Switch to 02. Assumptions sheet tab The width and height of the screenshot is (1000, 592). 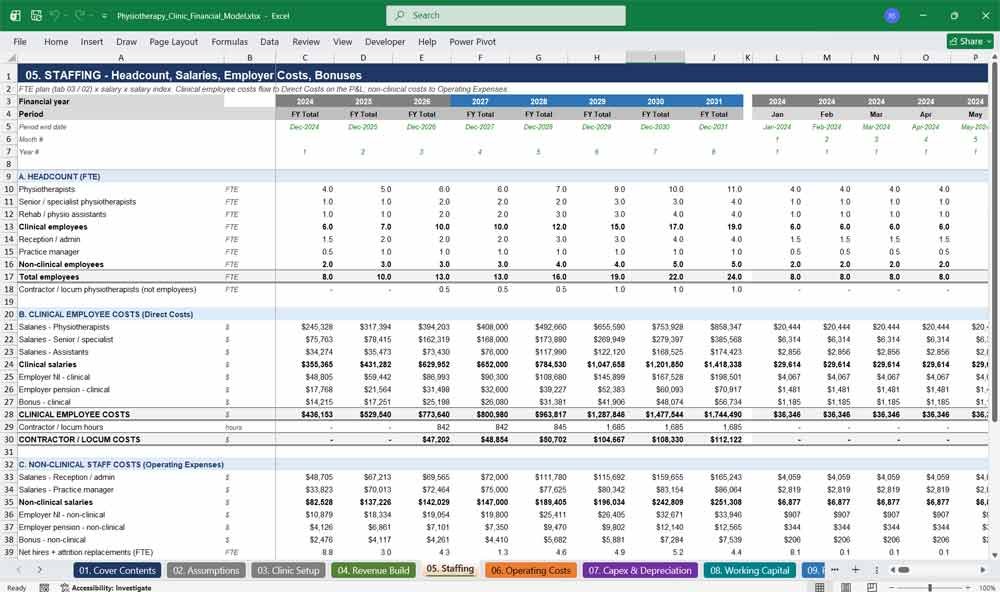tap(206, 570)
